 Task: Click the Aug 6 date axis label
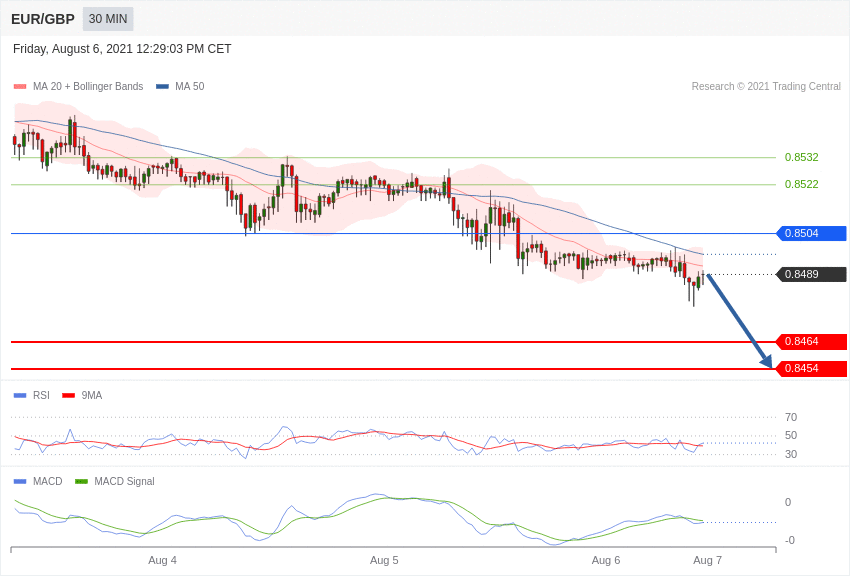606,560
